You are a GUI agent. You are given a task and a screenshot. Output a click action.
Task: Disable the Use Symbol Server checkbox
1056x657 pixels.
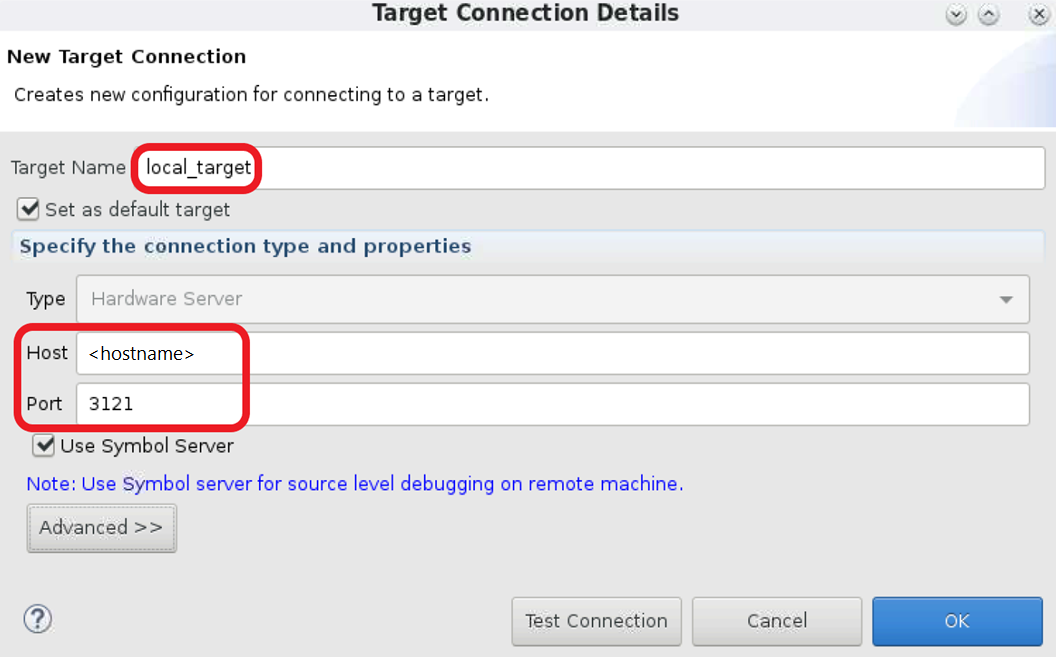click(43, 445)
